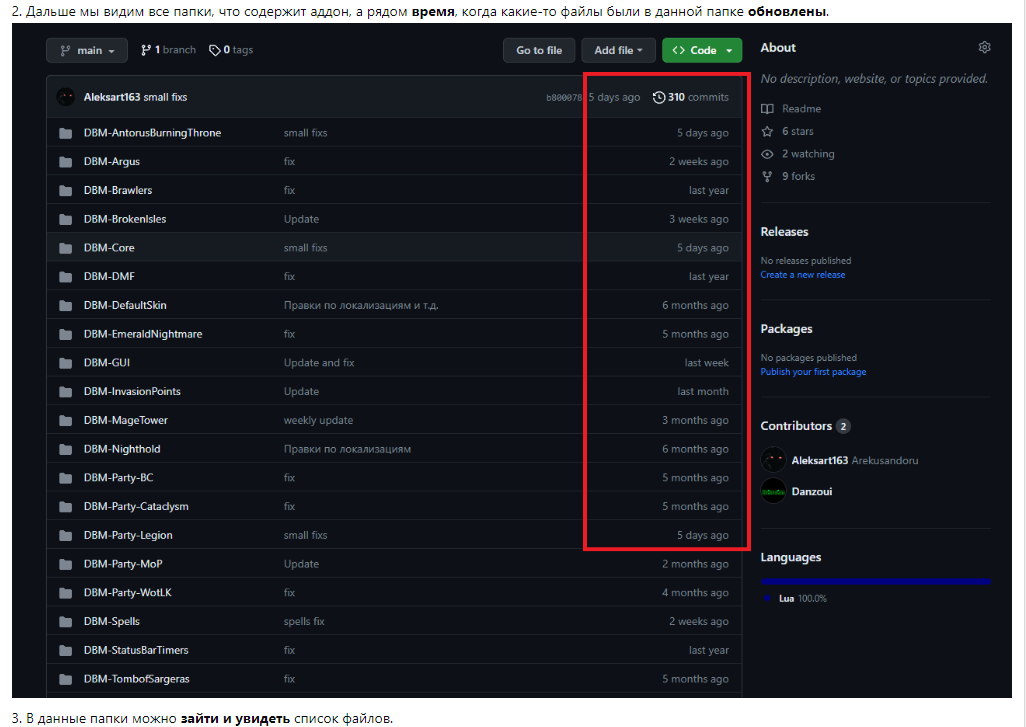This screenshot has width=1026, height=727.
Task: Click Aleksart163 avatar in commit header
Action: coord(66,97)
